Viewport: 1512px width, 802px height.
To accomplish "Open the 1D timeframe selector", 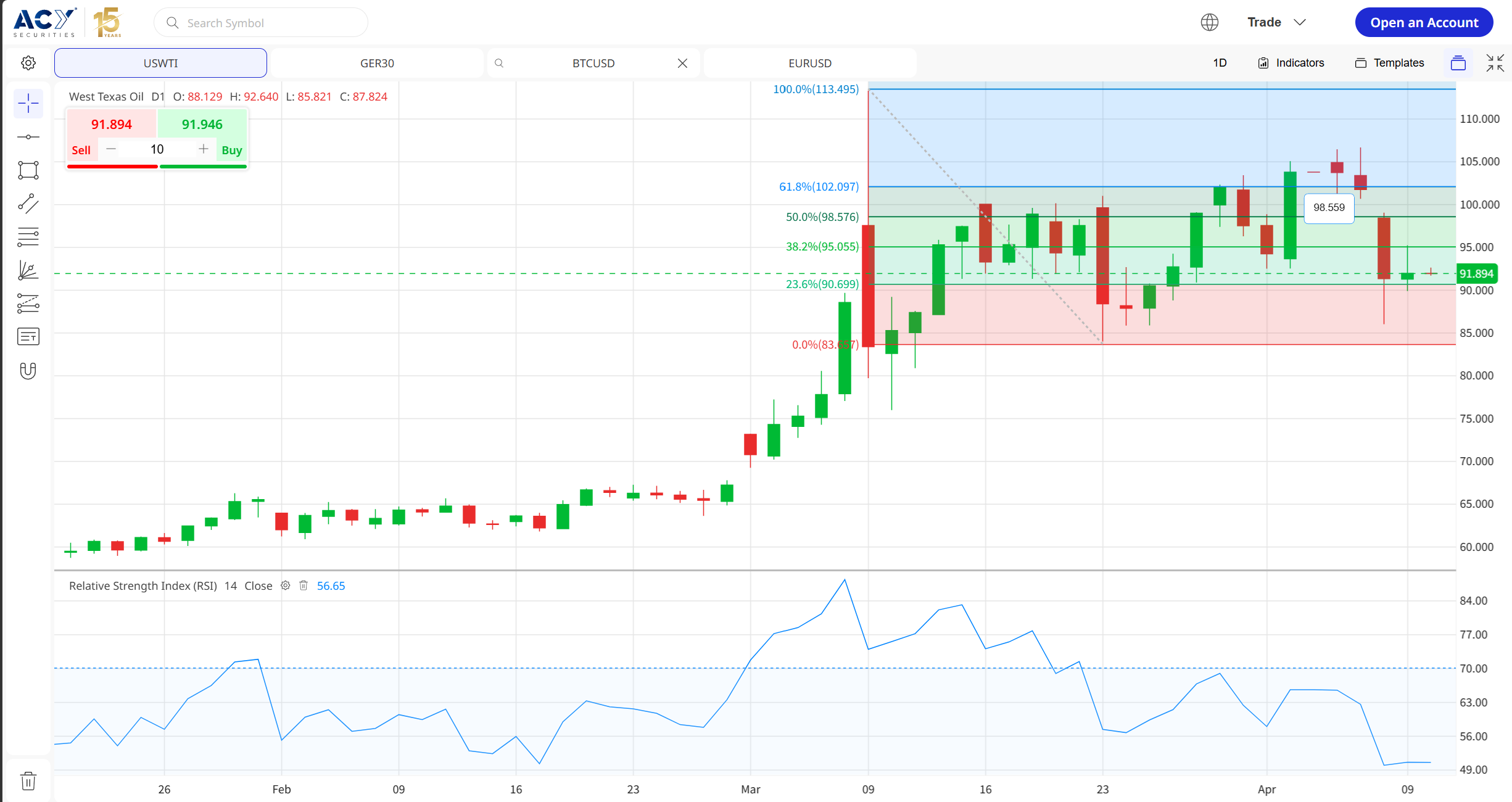I will click(x=1220, y=63).
